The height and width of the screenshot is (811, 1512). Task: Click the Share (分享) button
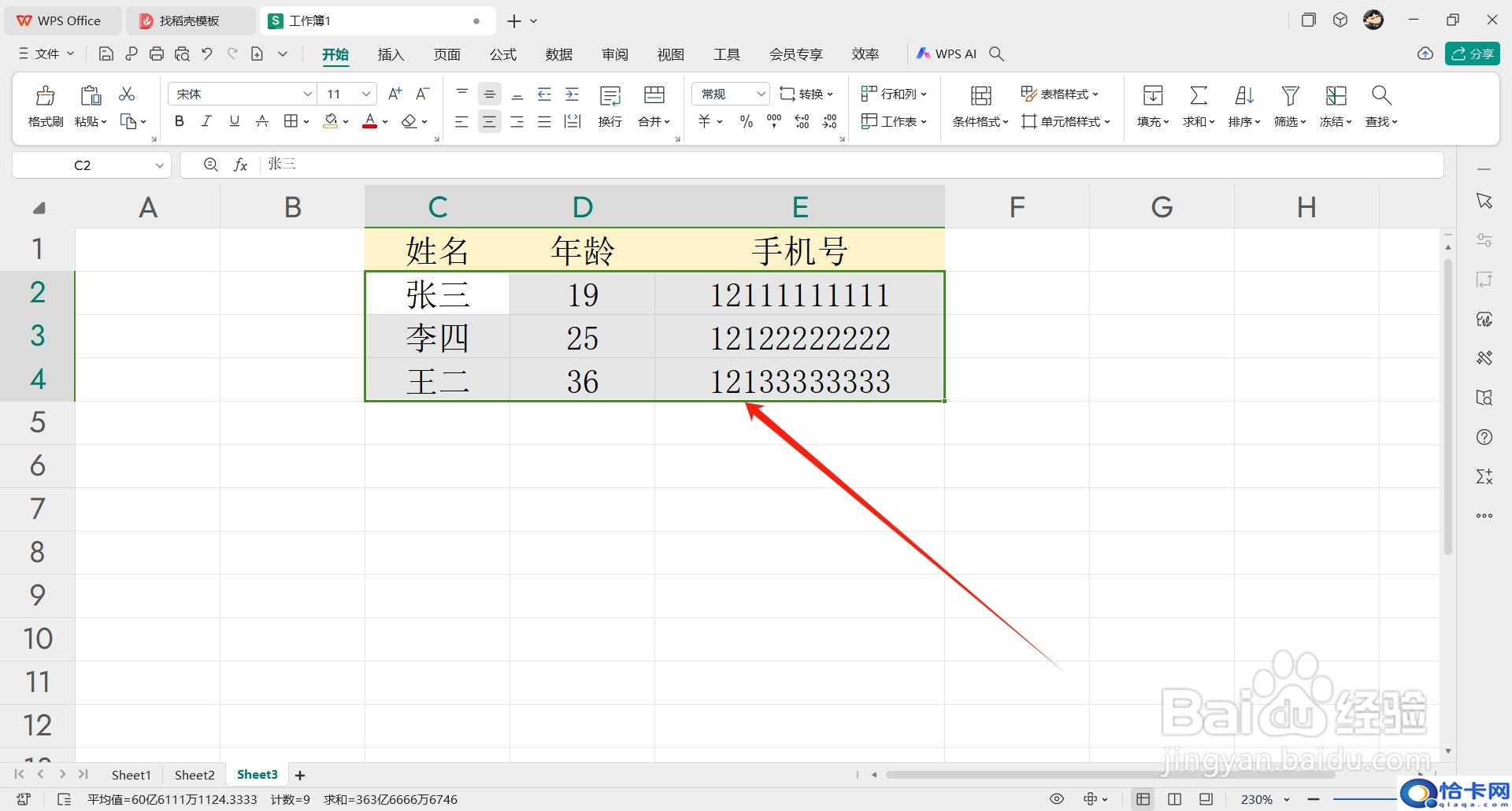pos(1473,54)
